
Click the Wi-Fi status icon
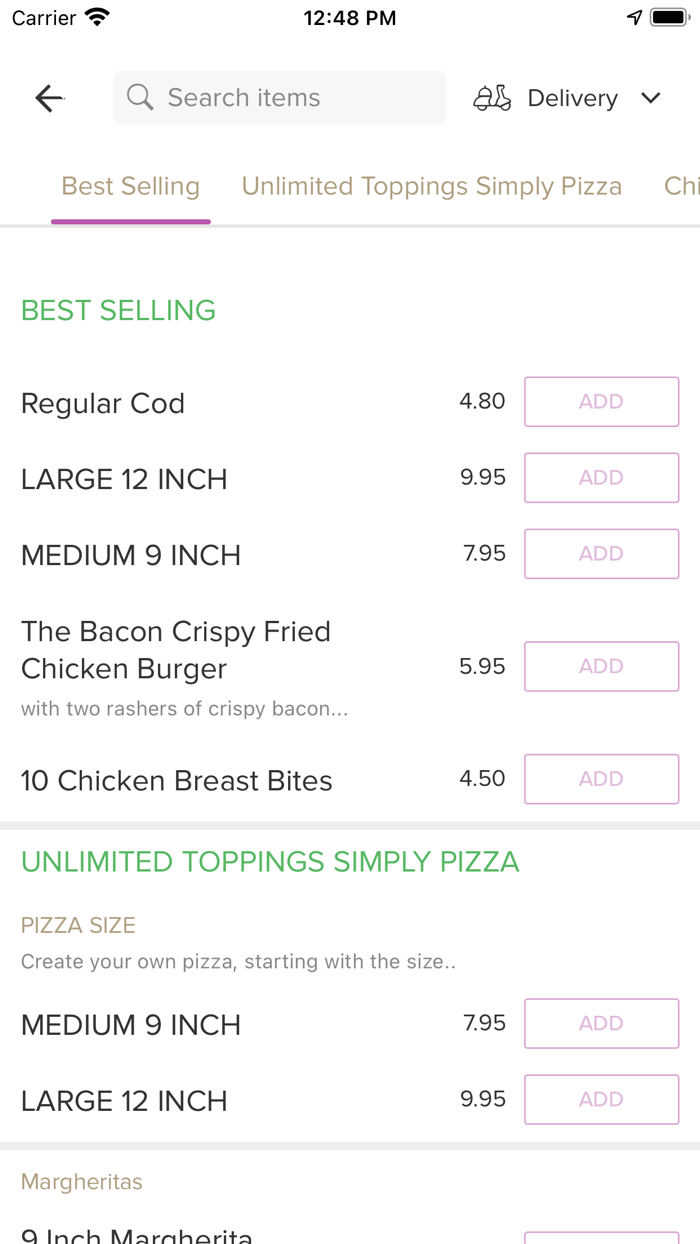point(95,16)
